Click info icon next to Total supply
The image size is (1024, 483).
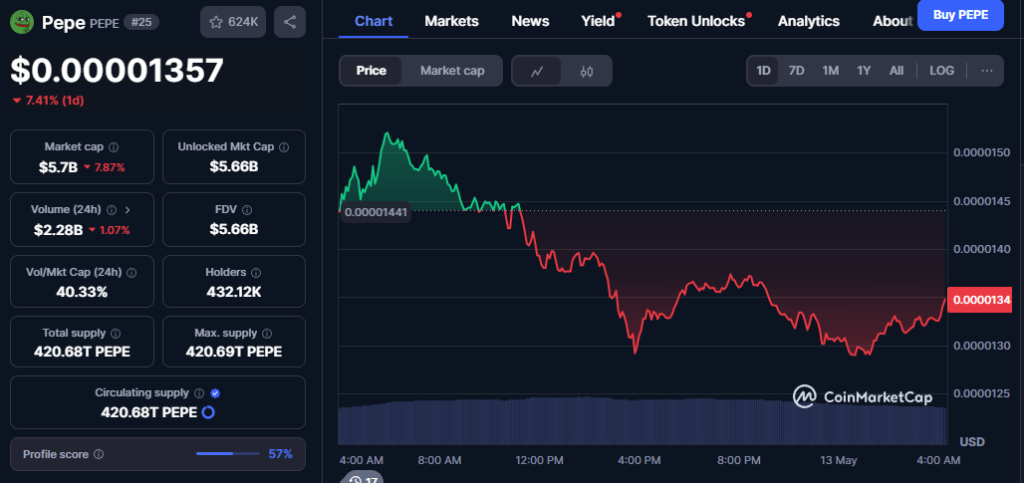(x=116, y=334)
